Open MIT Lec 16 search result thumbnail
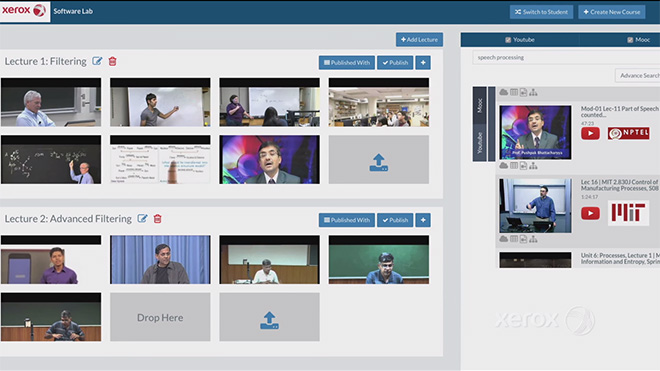The width and height of the screenshot is (660, 371). point(535,206)
